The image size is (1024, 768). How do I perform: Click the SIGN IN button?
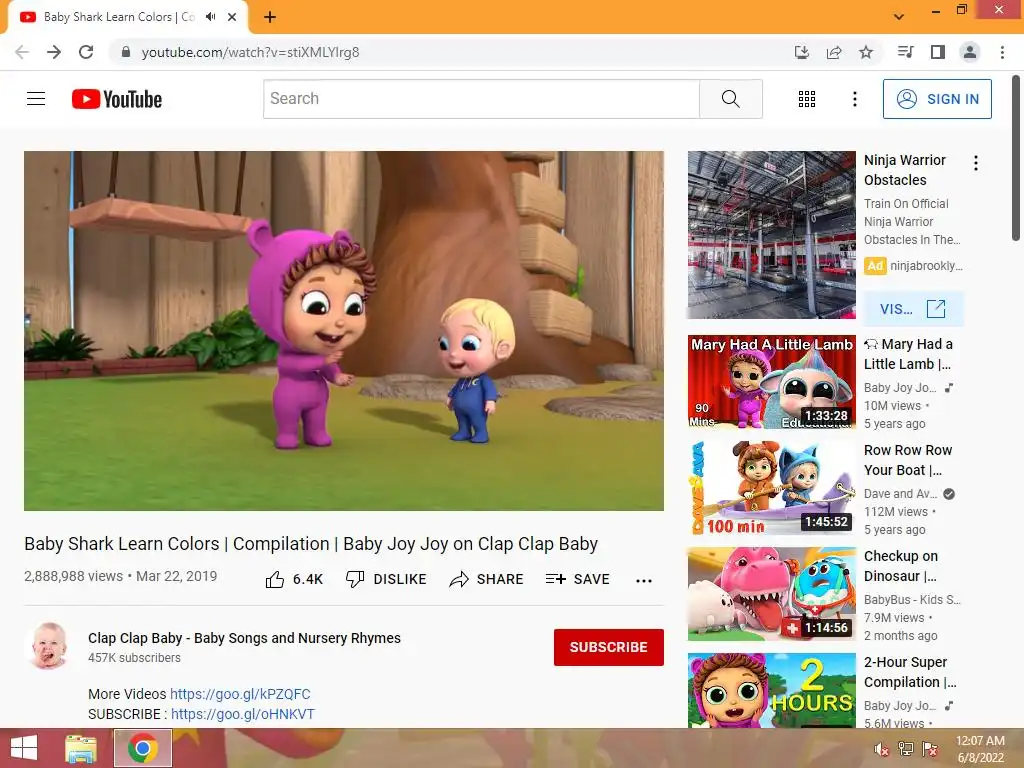click(x=937, y=99)
